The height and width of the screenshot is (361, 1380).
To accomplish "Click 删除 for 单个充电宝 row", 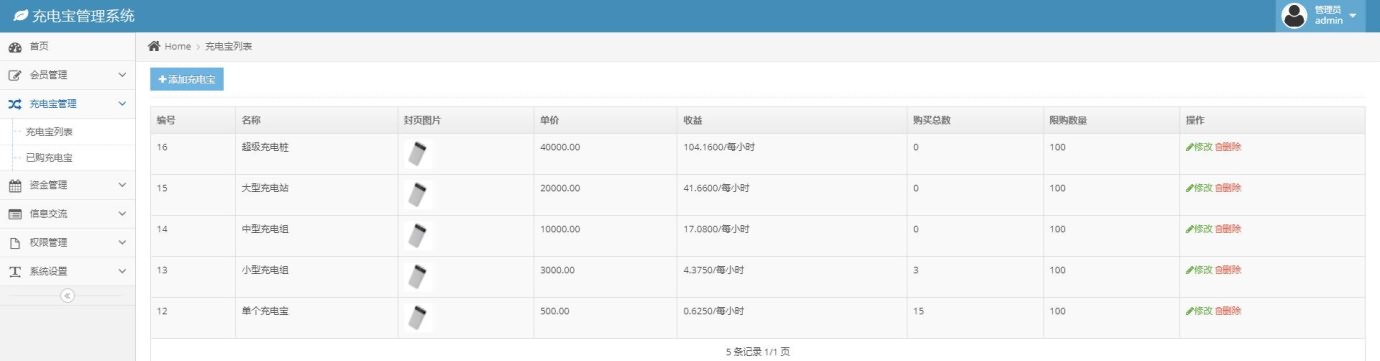I will [x=1228, y=311].
